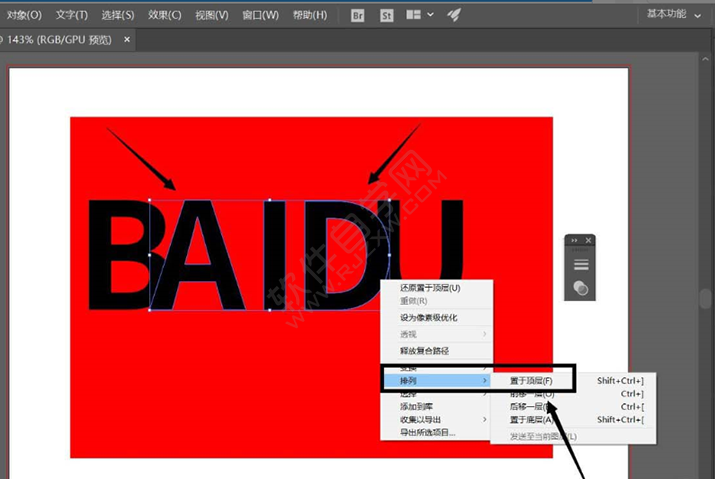Viewport: 715px width, 479px height.
Task: Choose 置于顶层(F) in the submenu
Action: [530, 380]
